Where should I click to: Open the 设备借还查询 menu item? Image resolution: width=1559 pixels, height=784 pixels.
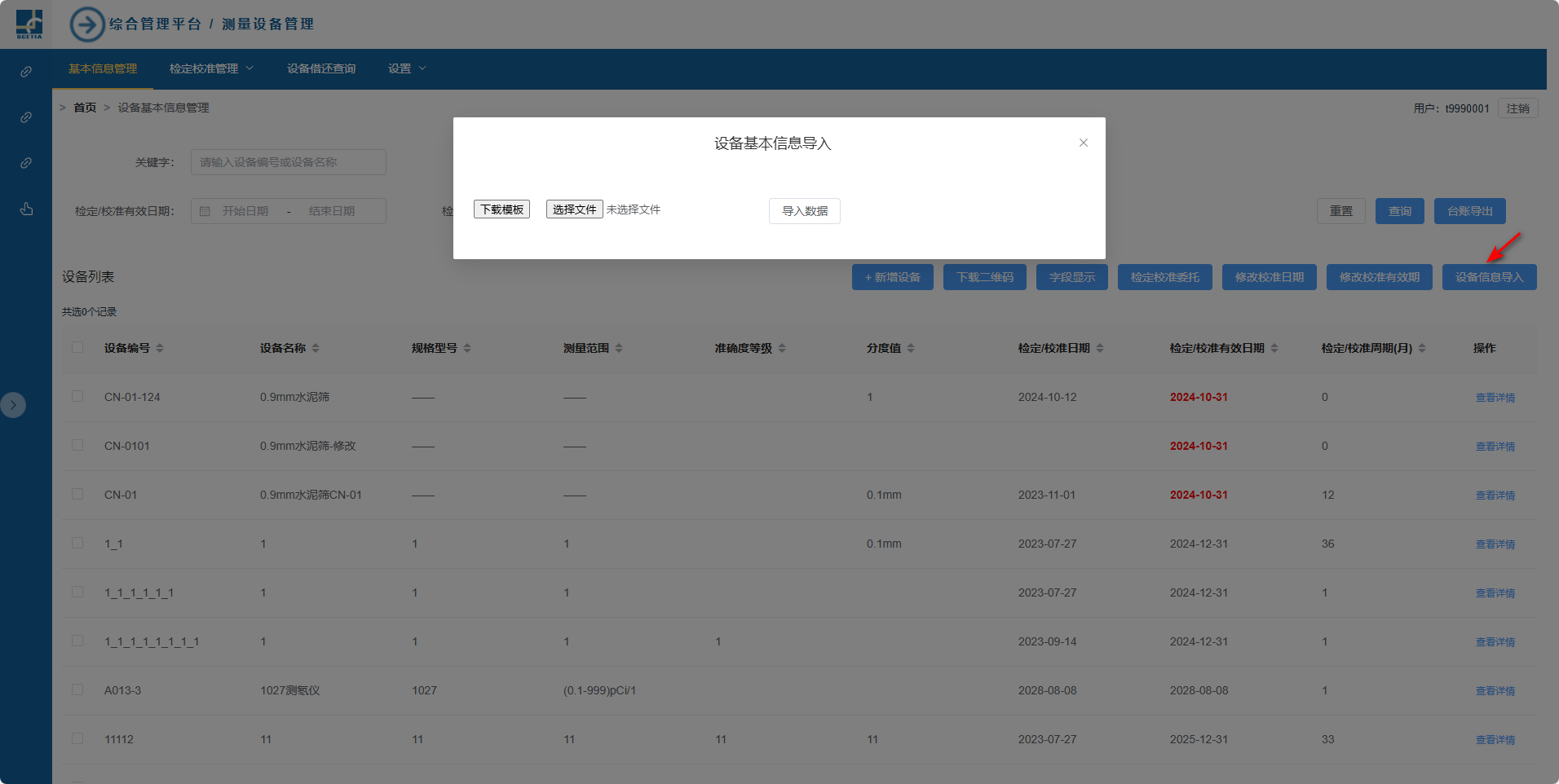point(321,68)
